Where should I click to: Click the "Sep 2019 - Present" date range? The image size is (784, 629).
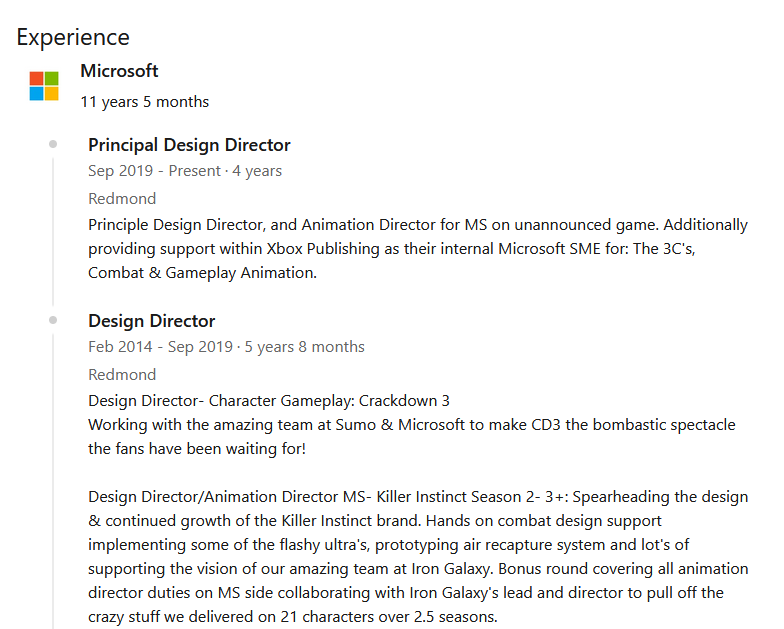pyautogui.click(x=154, y=171)
